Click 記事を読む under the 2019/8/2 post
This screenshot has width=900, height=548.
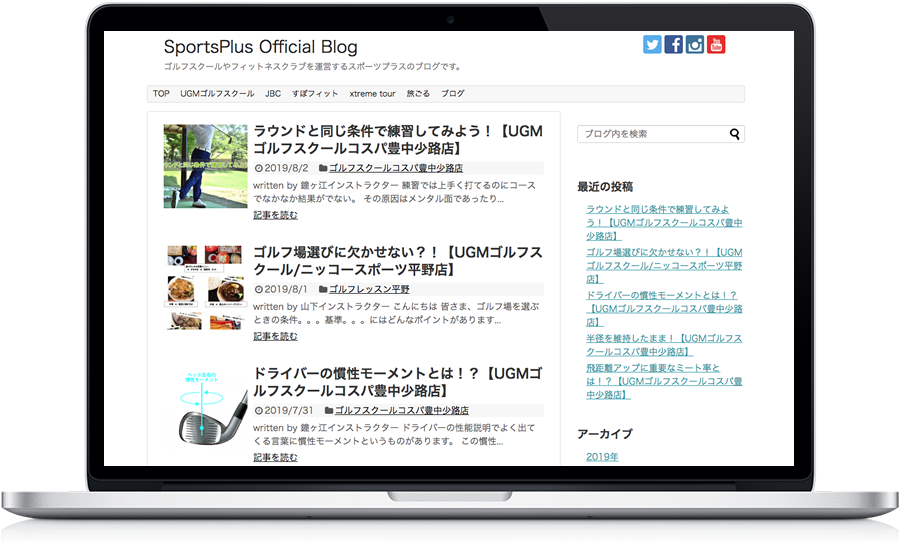276,215
